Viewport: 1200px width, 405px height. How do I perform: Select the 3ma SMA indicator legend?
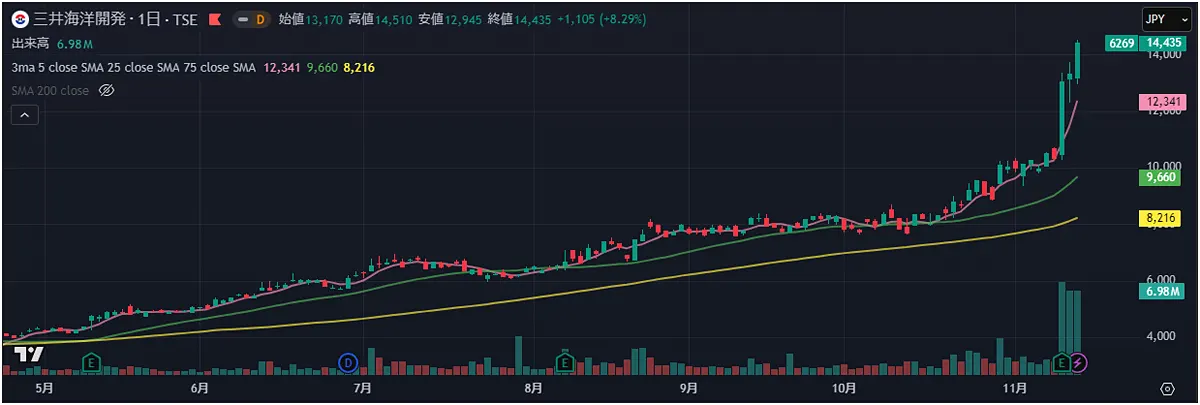133,67
